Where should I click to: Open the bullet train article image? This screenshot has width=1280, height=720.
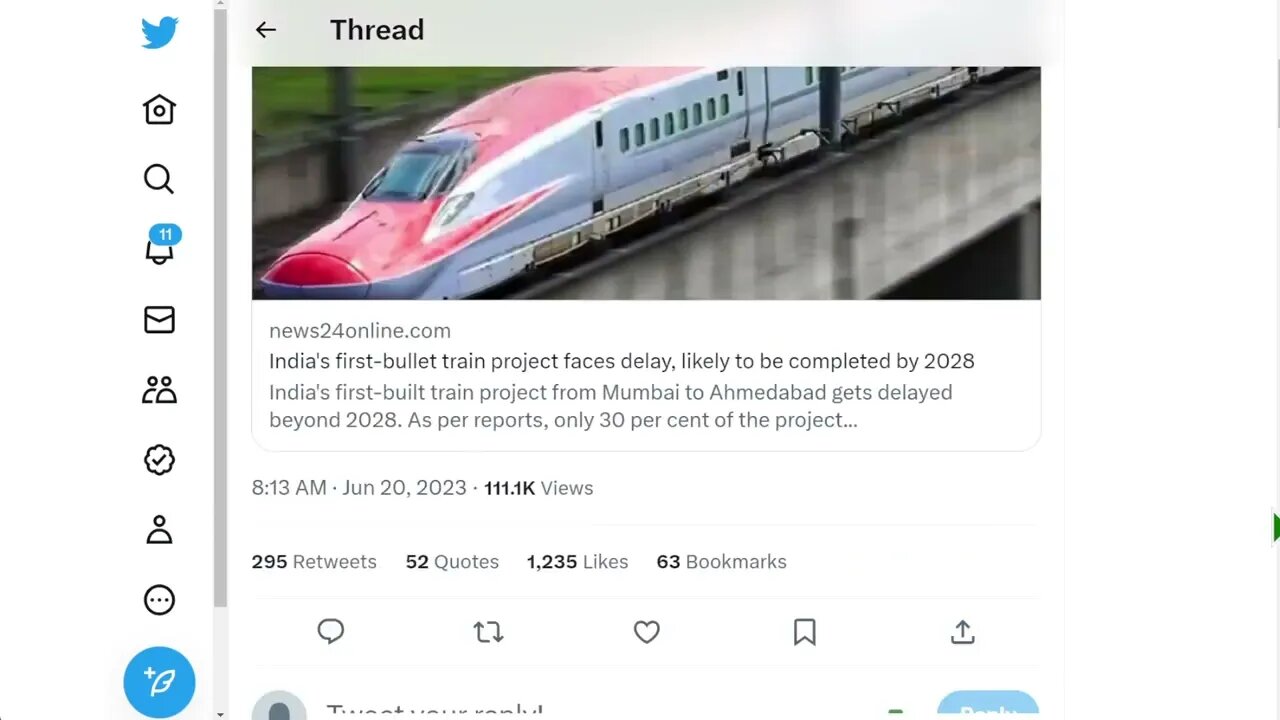click(x=646, y=183)
